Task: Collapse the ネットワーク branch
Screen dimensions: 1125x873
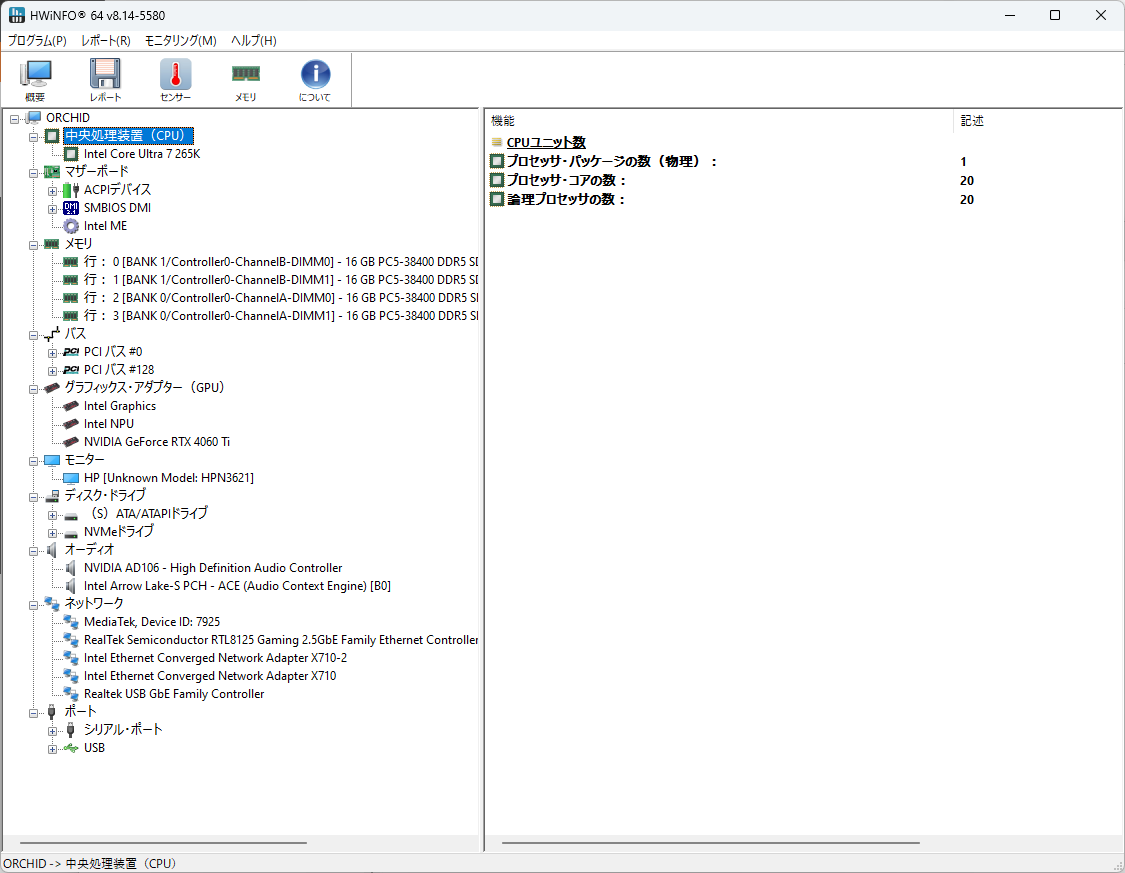Action: tap(33, 605)
